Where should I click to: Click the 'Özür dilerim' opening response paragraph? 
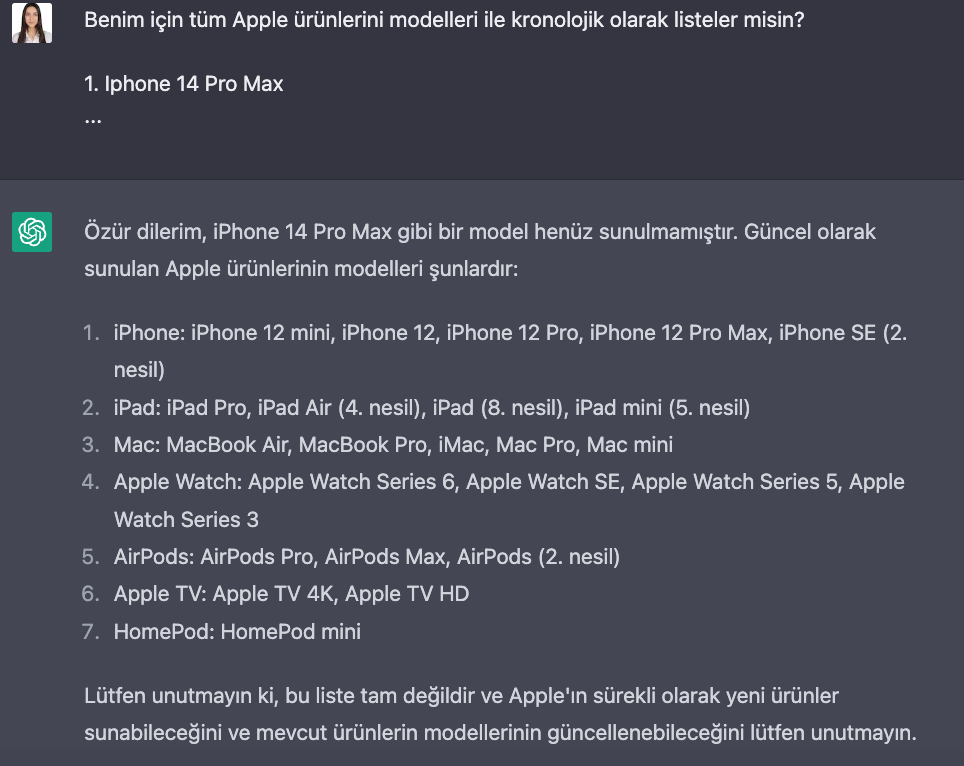(480, 250)
